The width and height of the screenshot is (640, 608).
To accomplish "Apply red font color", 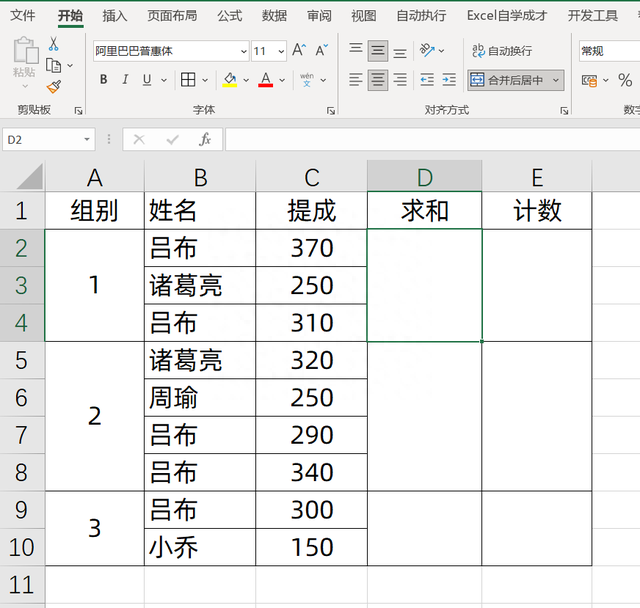I will (266, 80).
